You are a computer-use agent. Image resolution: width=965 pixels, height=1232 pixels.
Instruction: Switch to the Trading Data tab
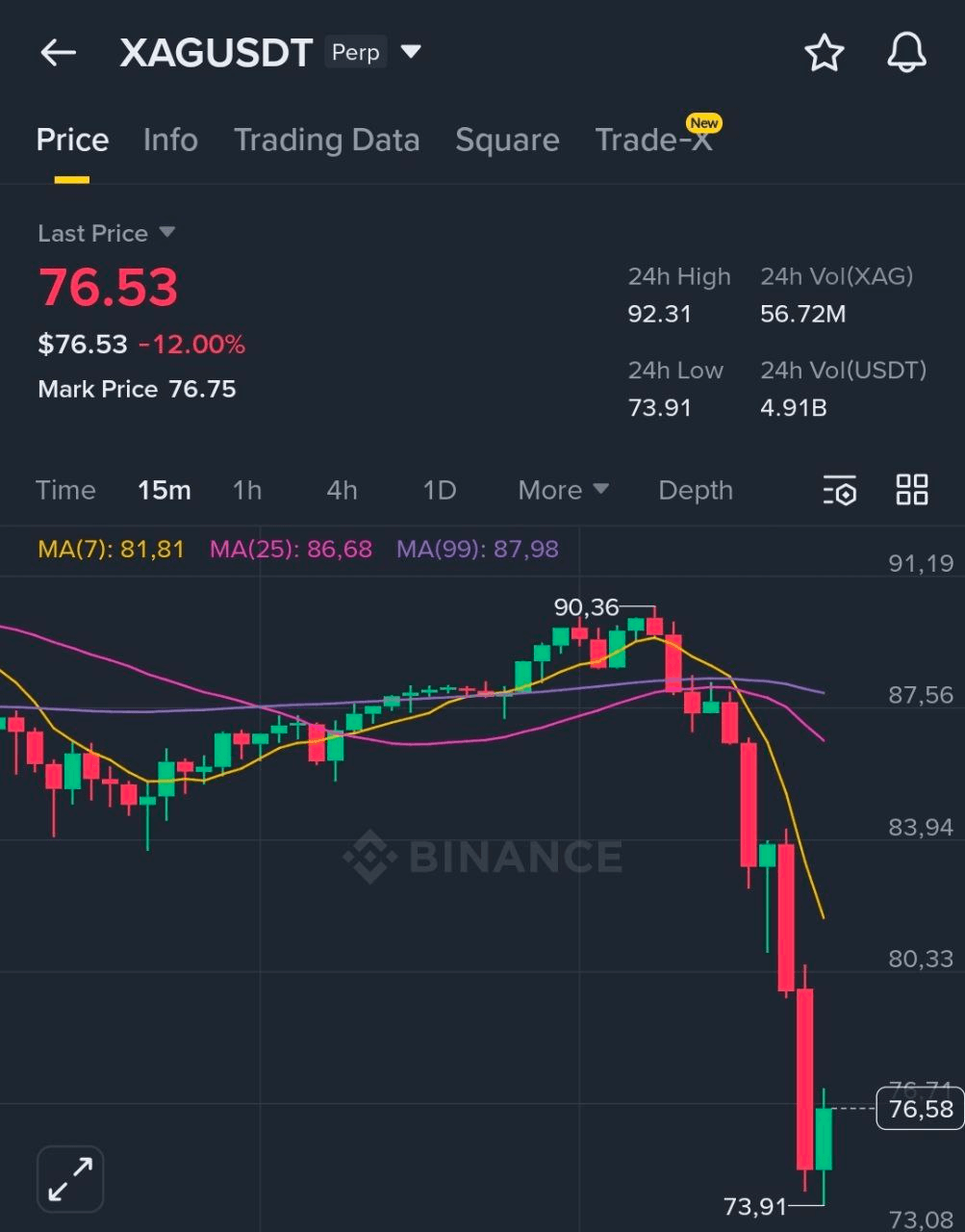coord(326,141)
